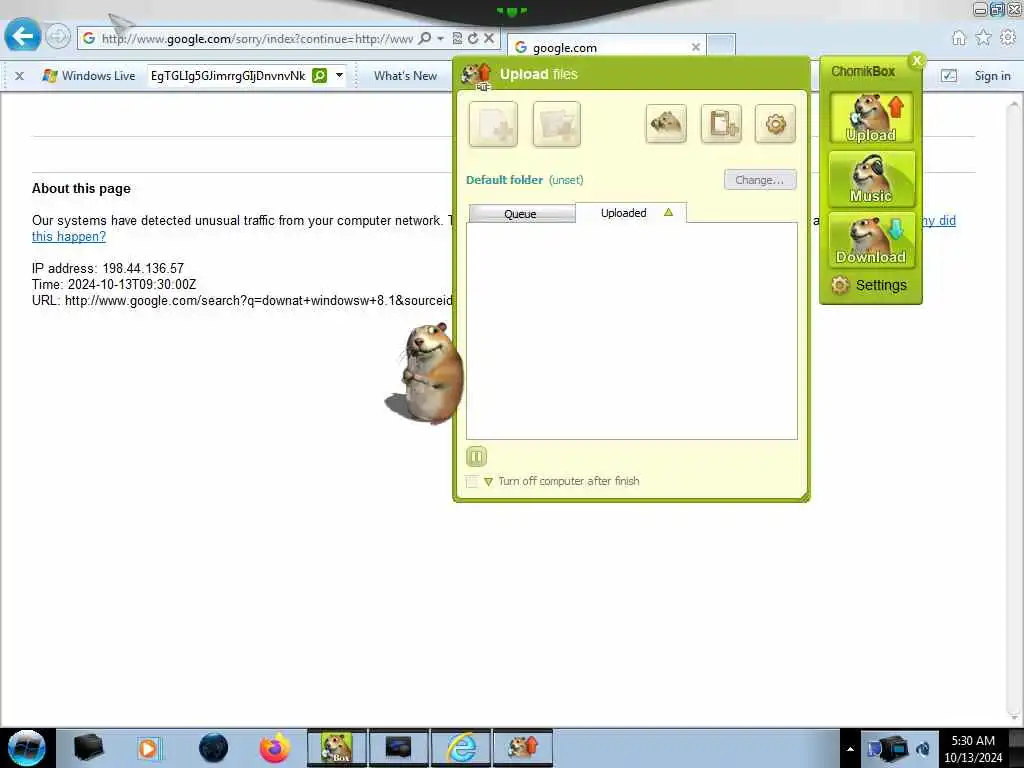Image resolution: width=1024 pixels, height=768 pixels.
Task: Switch to Internet Explorer taskbar button
Action: click(x=460, y=748)
